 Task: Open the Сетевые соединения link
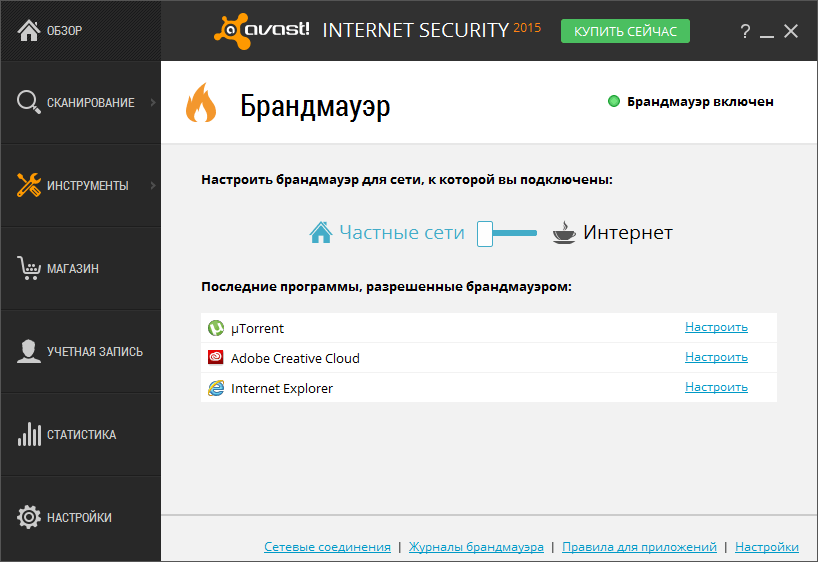[x=327, y=547]
